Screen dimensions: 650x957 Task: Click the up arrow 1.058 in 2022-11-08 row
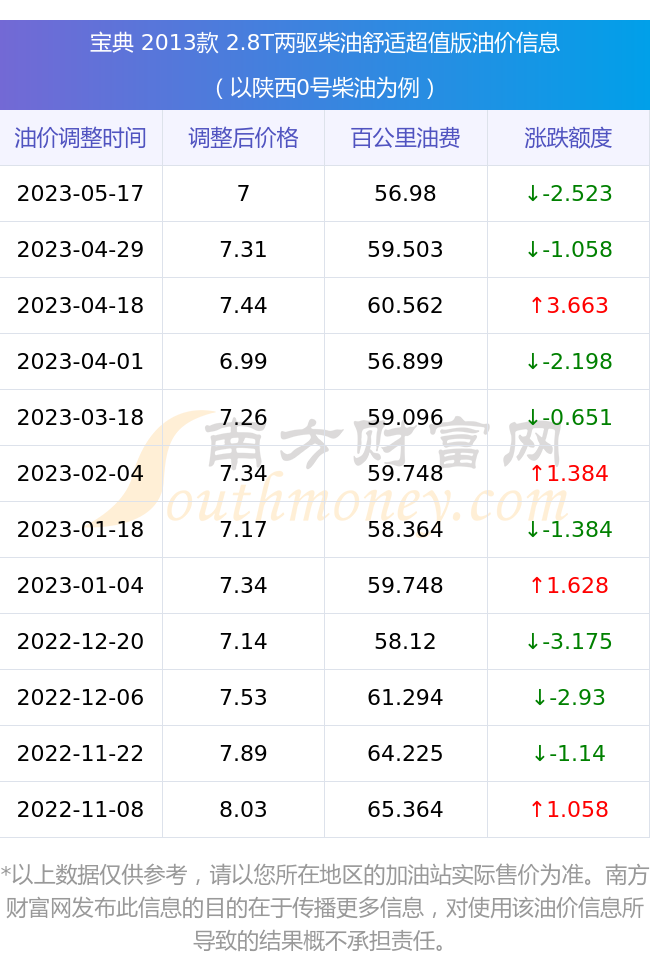(569, 809)
